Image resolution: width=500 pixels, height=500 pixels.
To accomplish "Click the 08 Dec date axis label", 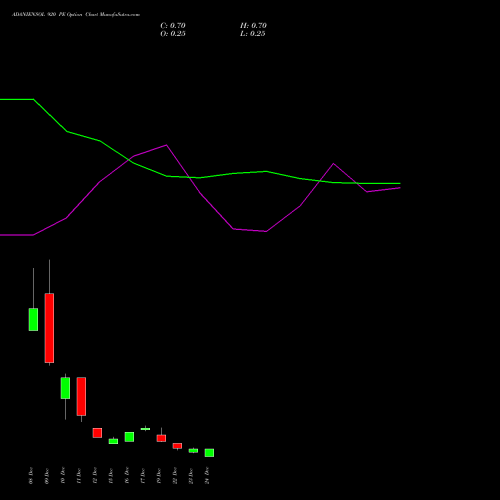I will tap(31, 476).
